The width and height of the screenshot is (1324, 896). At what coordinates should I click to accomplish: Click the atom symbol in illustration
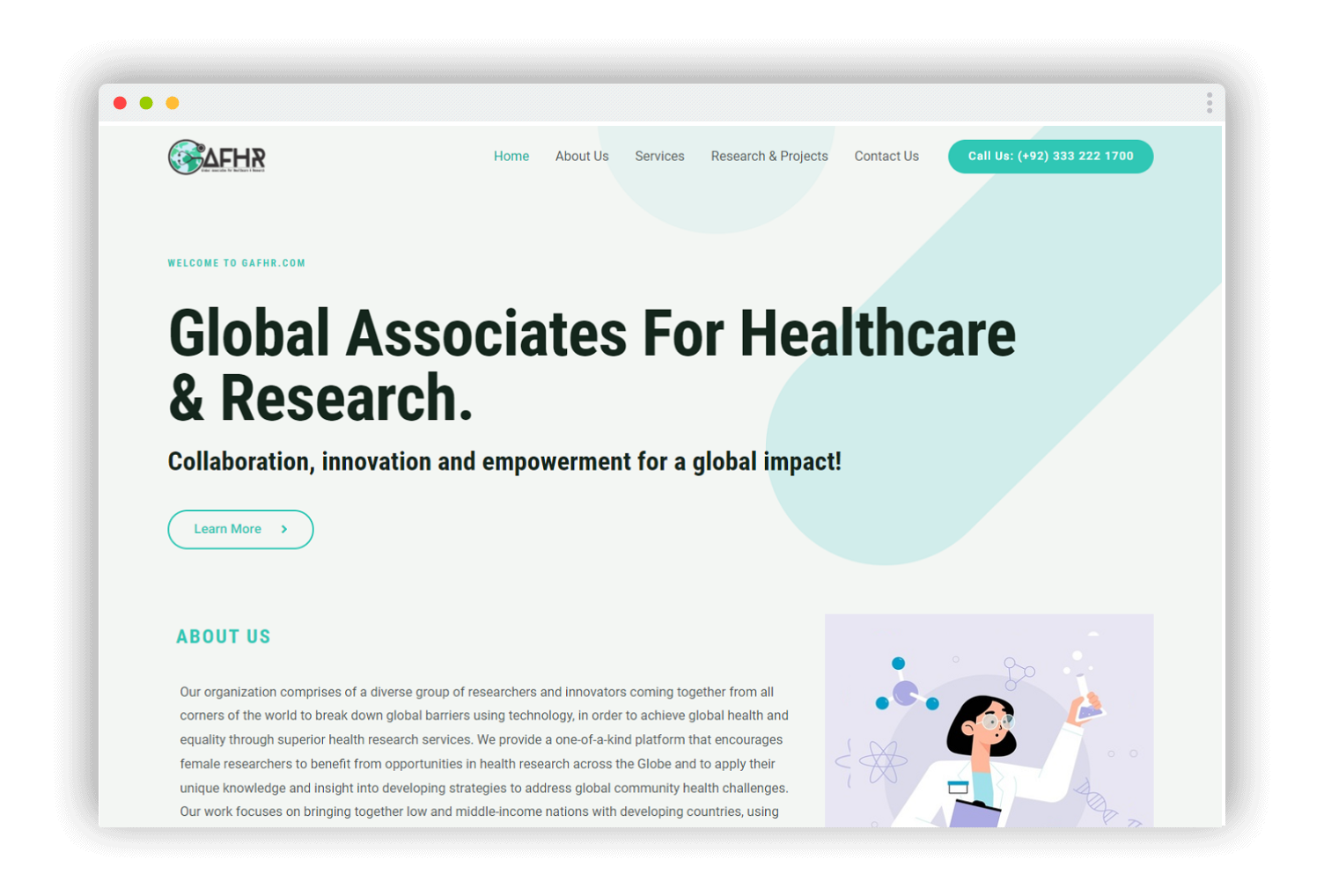[x=882, y=761]
